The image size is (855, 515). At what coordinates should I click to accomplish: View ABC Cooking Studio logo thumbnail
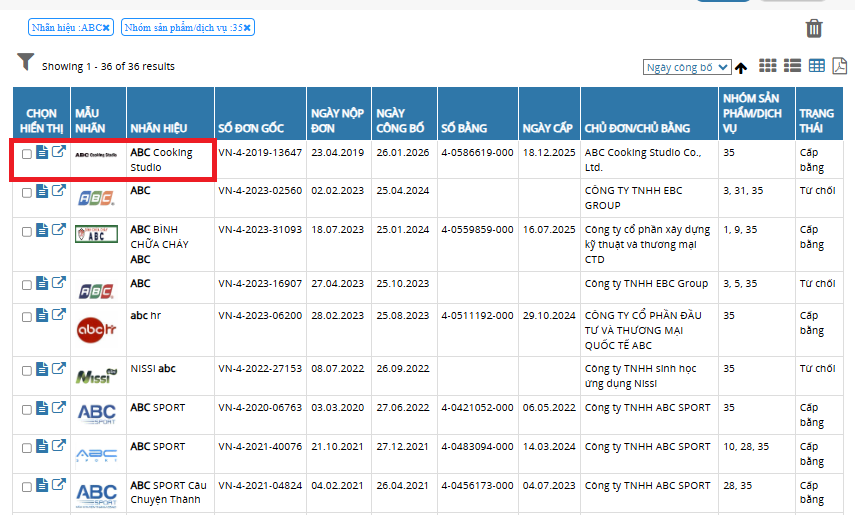[96, 155]
